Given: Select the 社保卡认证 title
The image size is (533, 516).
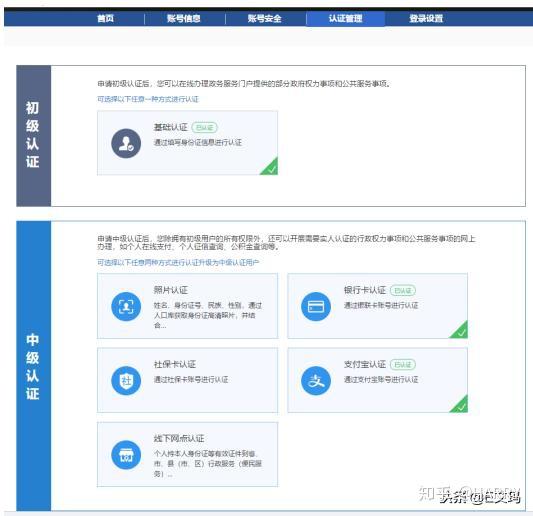Looking at the screenshot, I should pyautogui.click(x=175, y=364).
